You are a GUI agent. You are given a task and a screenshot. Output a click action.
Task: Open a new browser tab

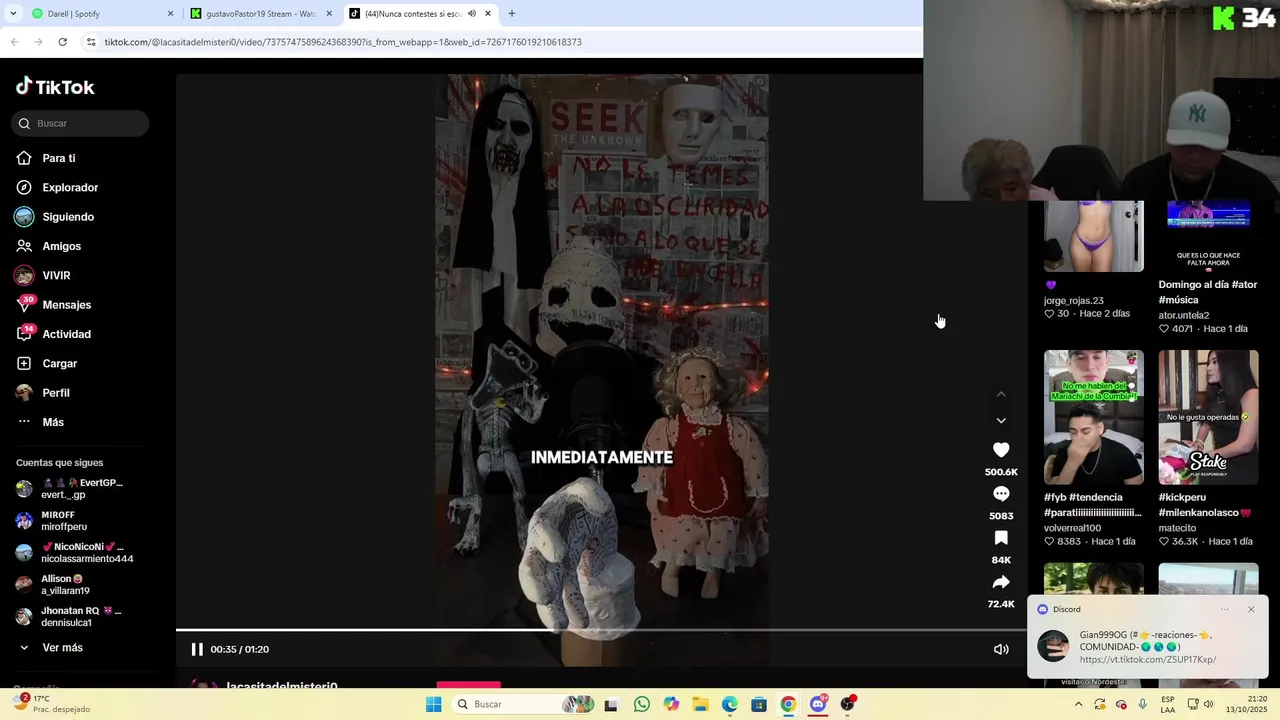tap(512, 14)
